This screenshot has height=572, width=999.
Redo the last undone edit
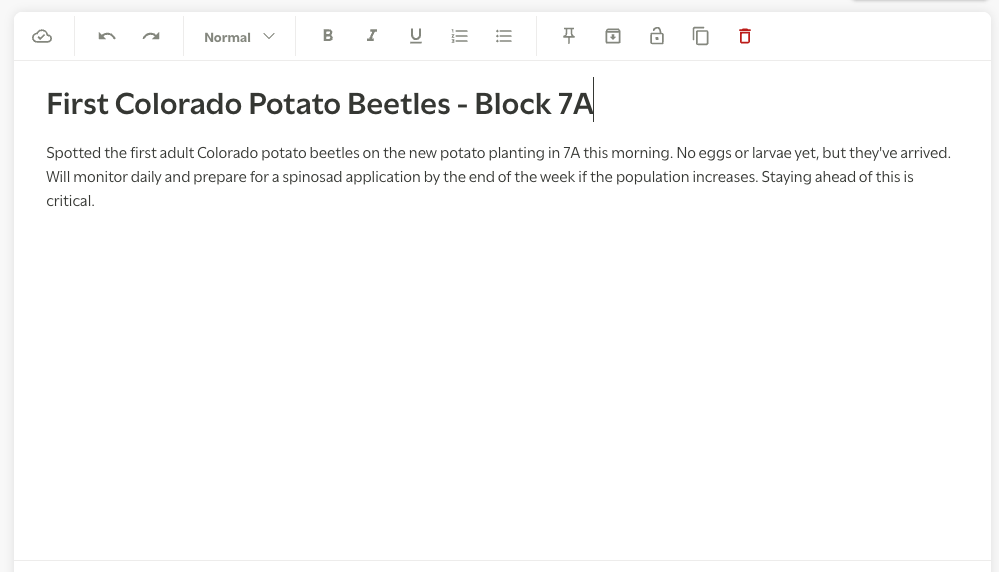point(151,36)
